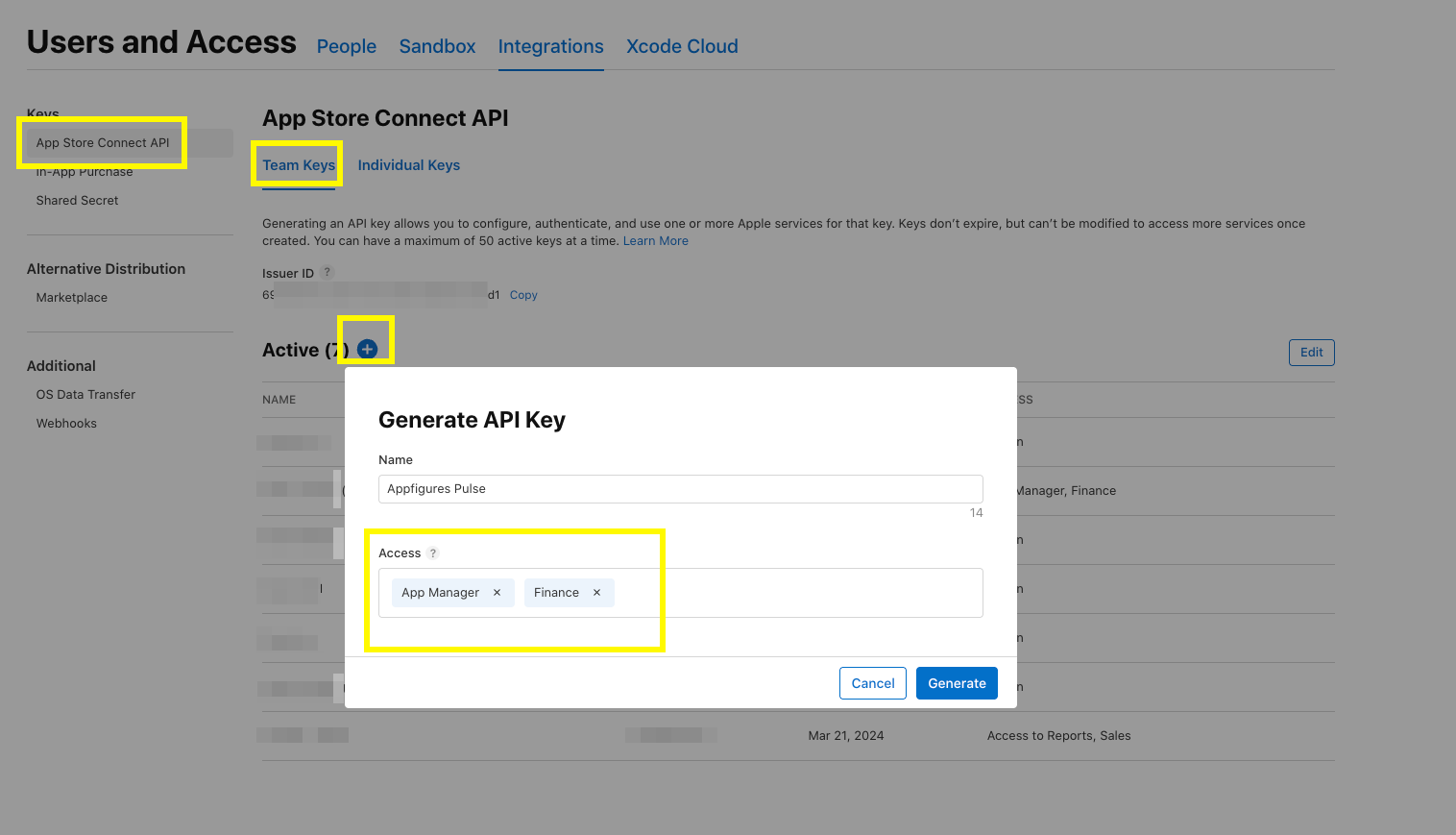Open the Learn More link

click(x=655, y=240)
